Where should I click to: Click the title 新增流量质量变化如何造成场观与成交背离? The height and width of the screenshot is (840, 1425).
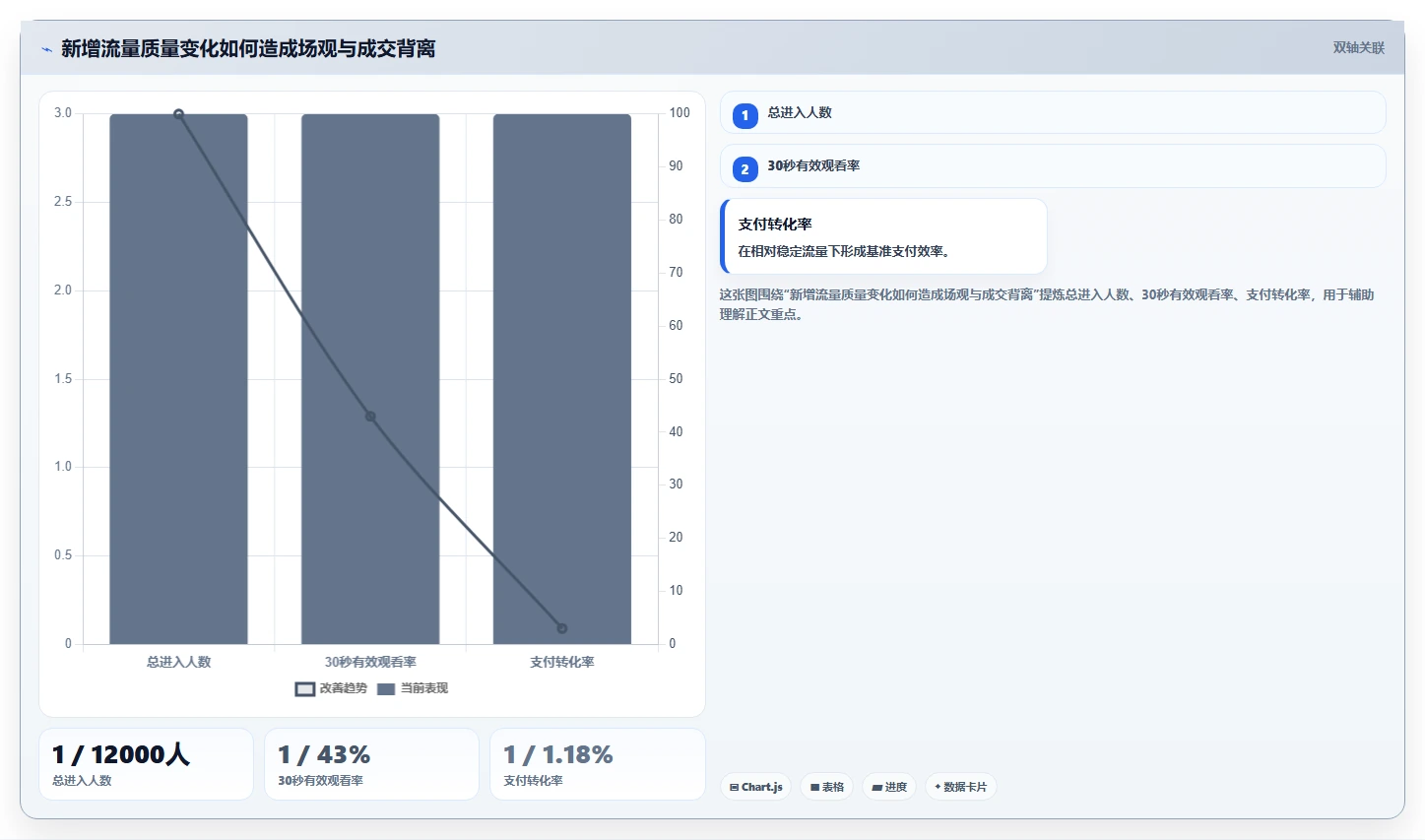coord(248,48)
